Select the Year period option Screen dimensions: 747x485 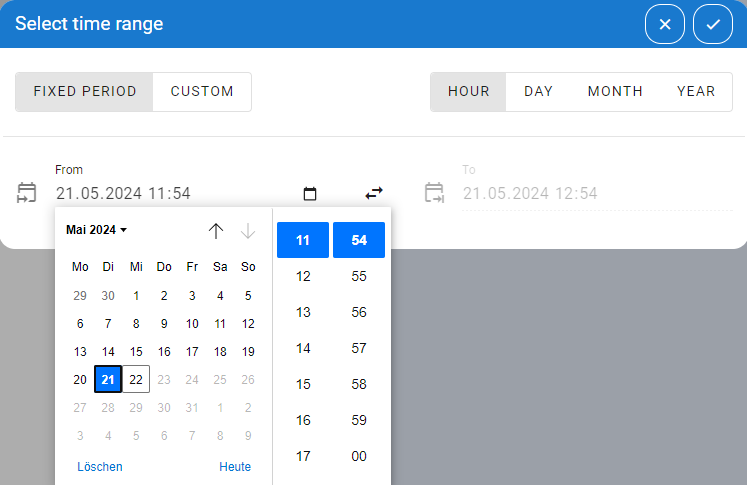696,91
